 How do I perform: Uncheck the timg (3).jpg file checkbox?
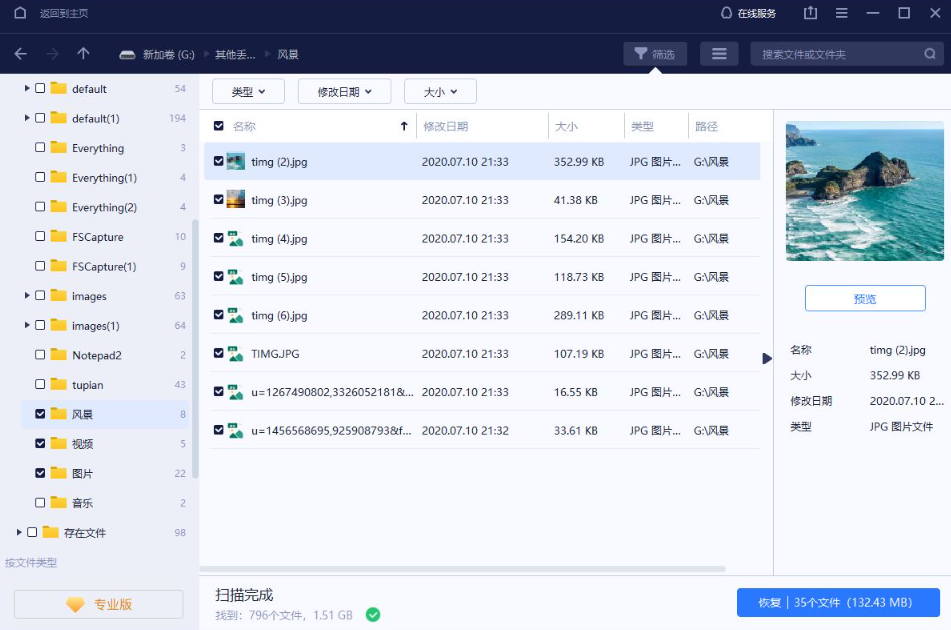point(219,199)
